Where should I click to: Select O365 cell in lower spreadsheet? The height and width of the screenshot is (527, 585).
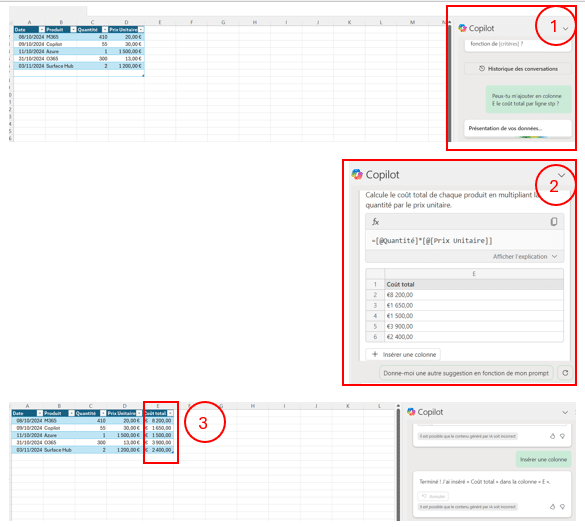pyautogui.click(x=59, y=443)
